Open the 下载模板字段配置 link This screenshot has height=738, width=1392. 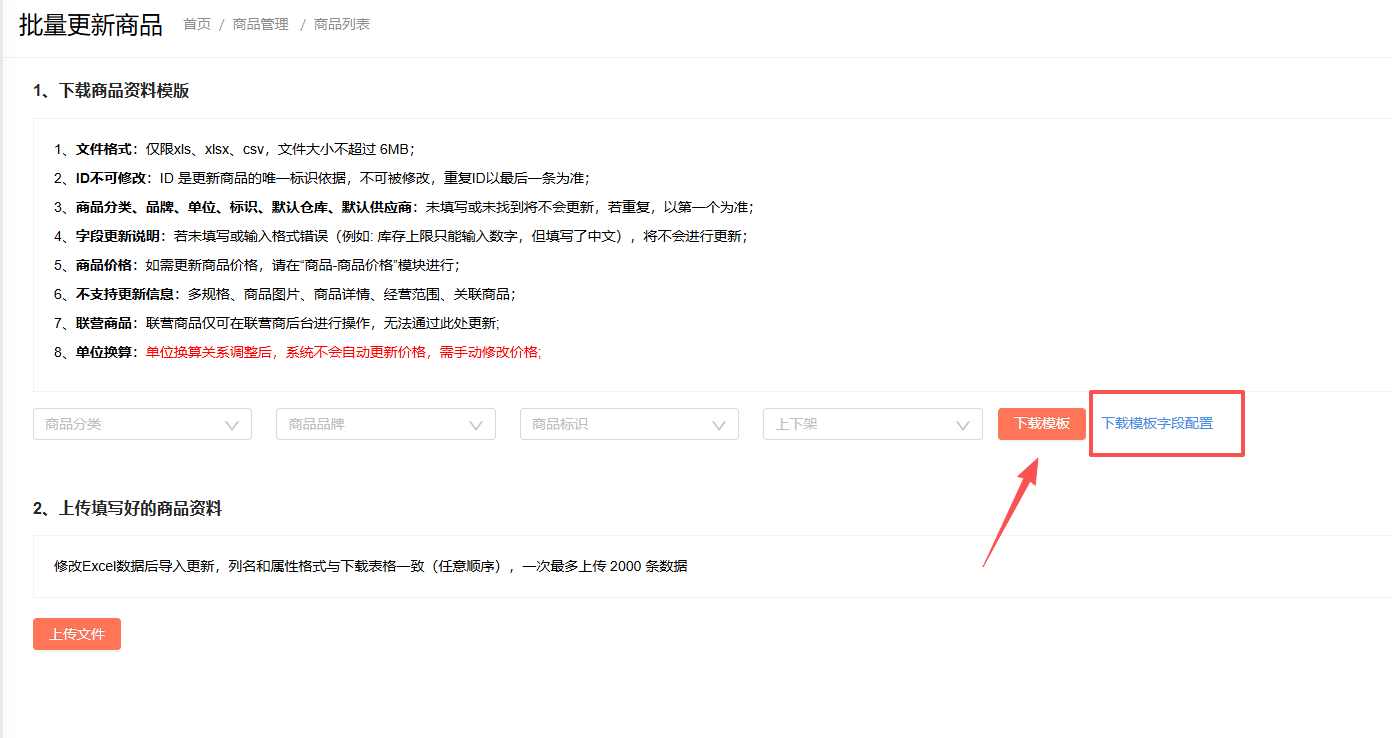point(1157,424)
